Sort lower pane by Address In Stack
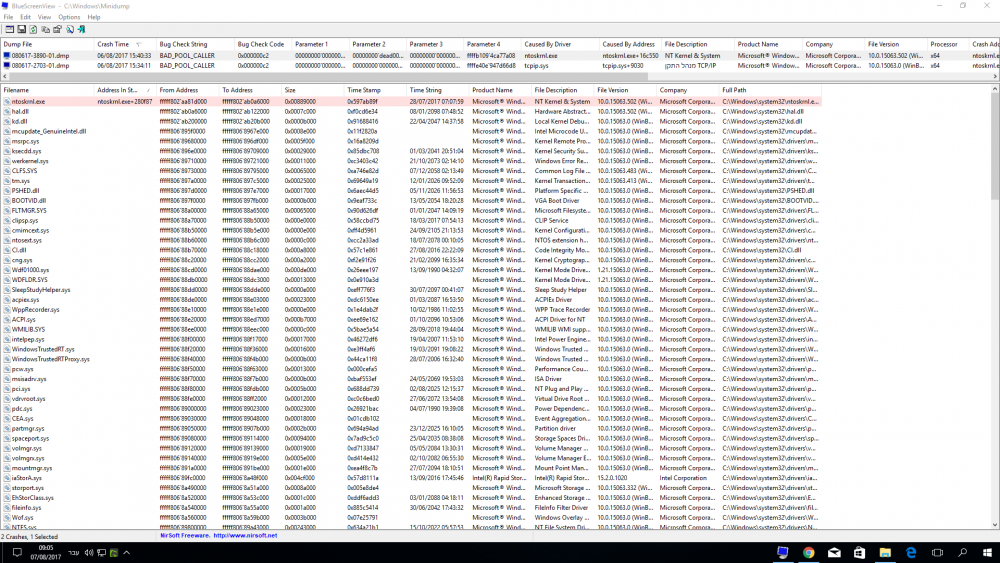 [x=125, y=91]
